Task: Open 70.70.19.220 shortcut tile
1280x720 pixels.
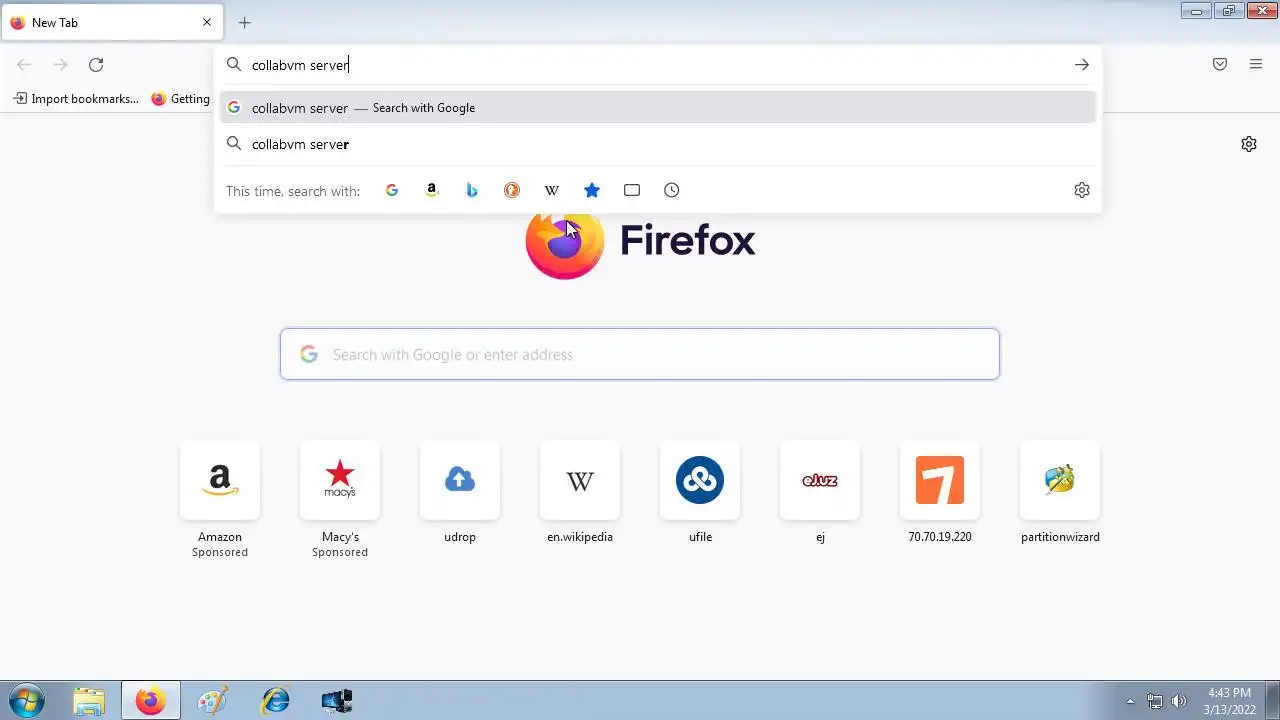Action: pos(940,480)
